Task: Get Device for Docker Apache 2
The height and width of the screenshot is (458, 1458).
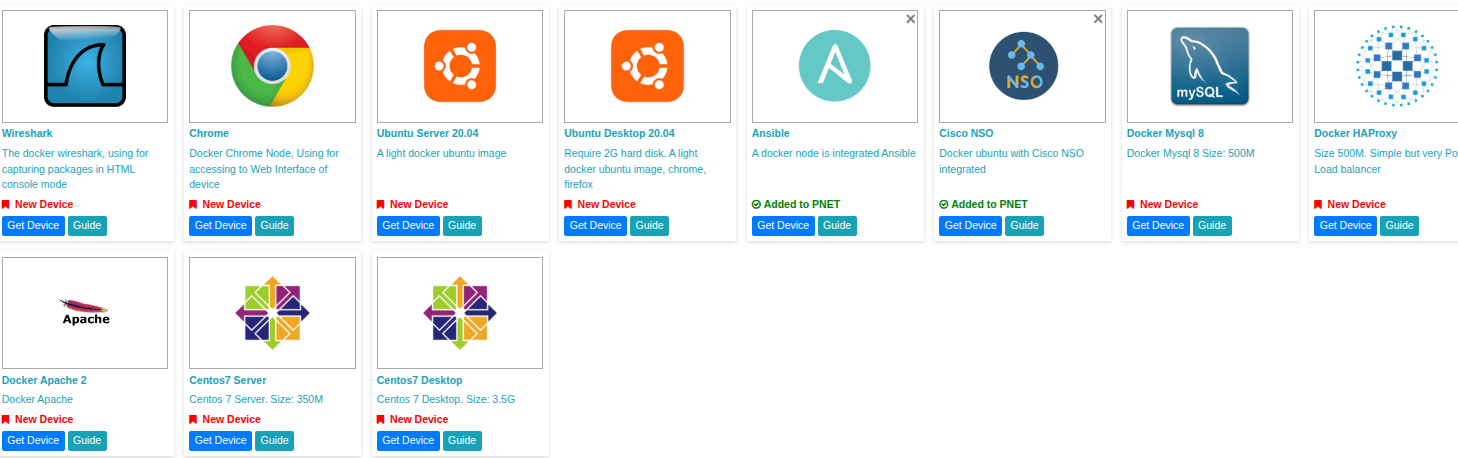Action: pyautogui.click(x=33, y=440)
